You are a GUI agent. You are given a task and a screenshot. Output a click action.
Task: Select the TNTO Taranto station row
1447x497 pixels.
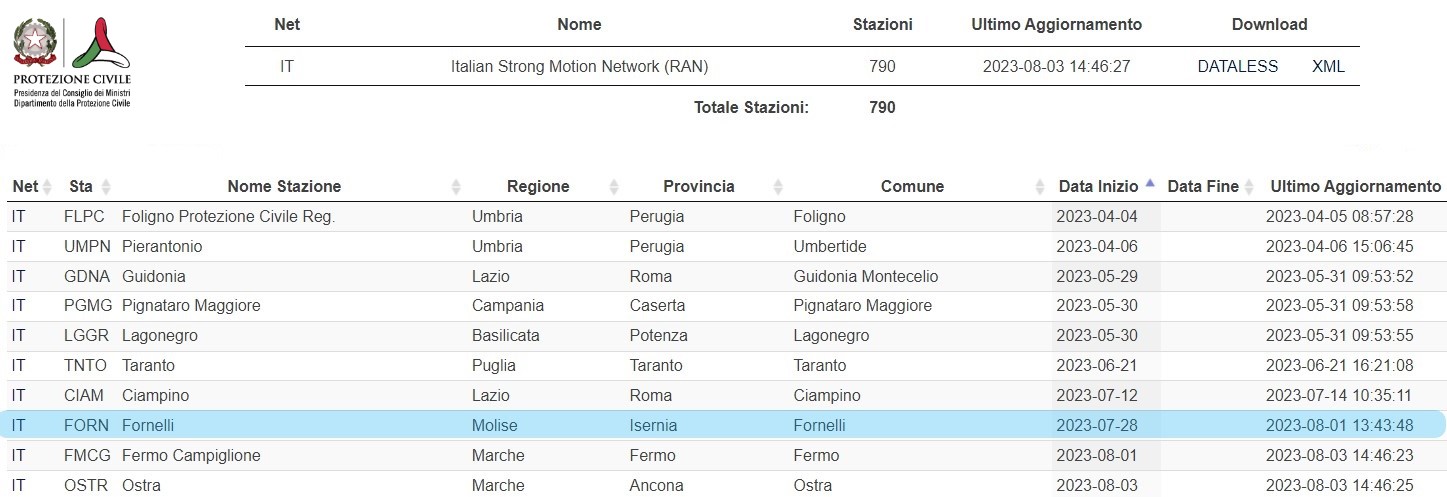coord(726,366)
